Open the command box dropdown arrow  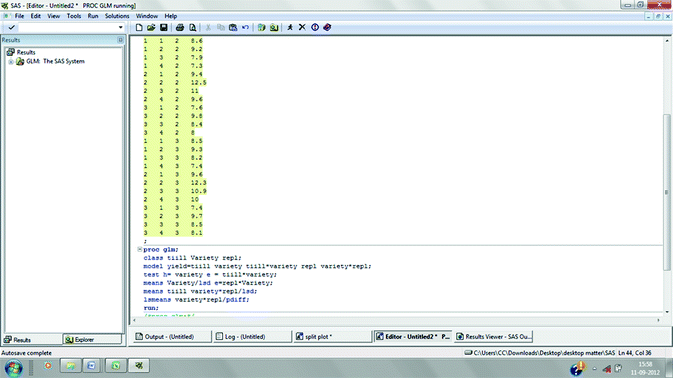(x=121, y=27)
